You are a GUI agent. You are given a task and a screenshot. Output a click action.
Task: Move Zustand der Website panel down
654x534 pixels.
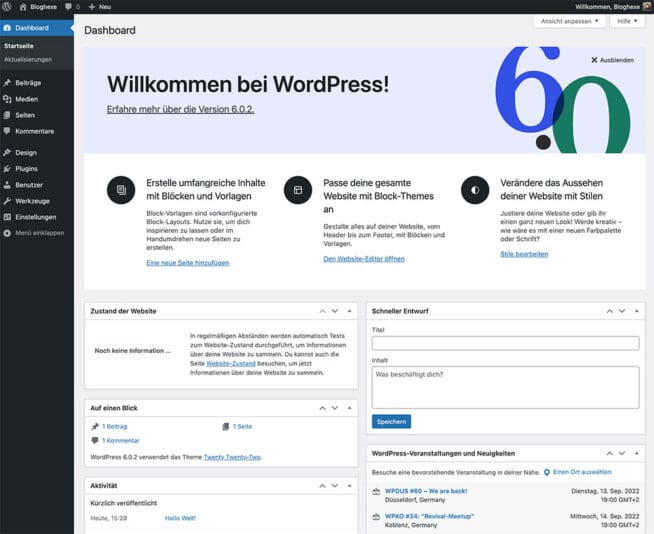(x=335, y=311)
